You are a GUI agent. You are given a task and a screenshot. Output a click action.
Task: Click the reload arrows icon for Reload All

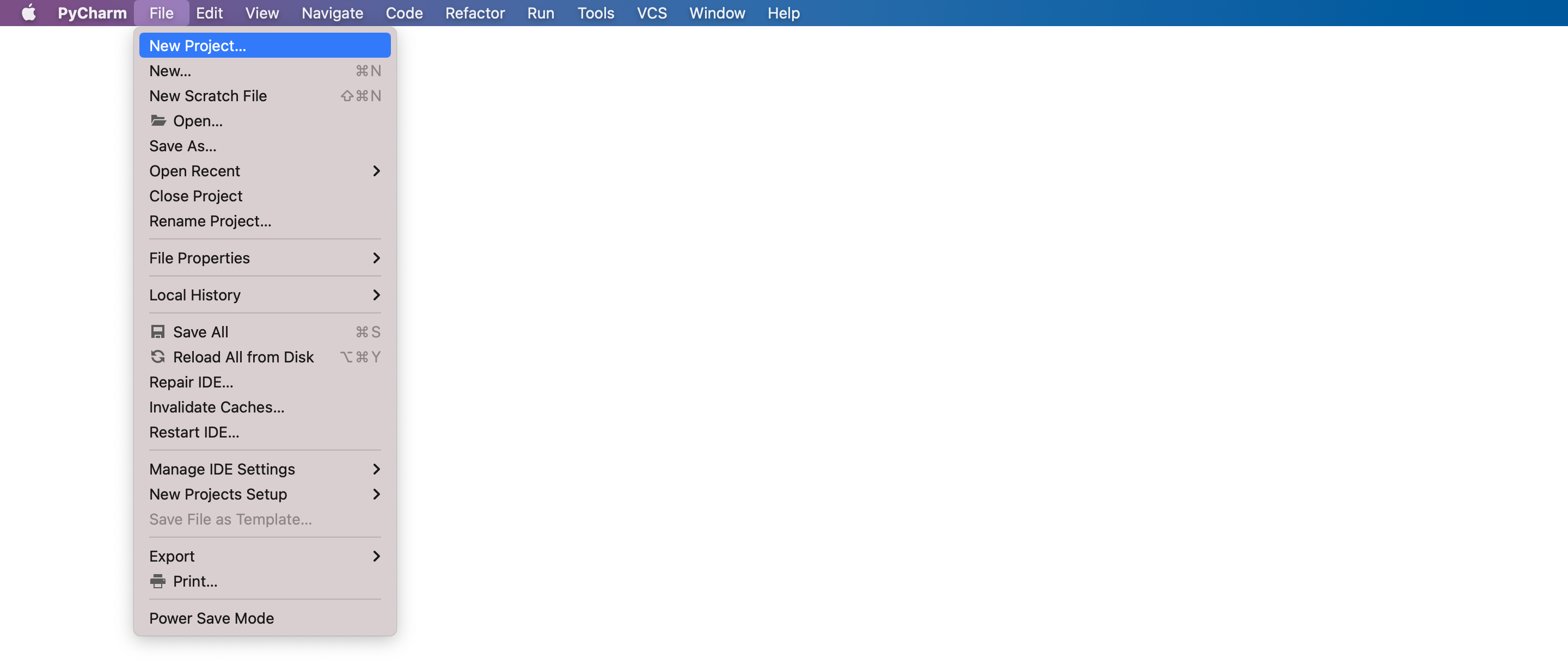[158, 356]
